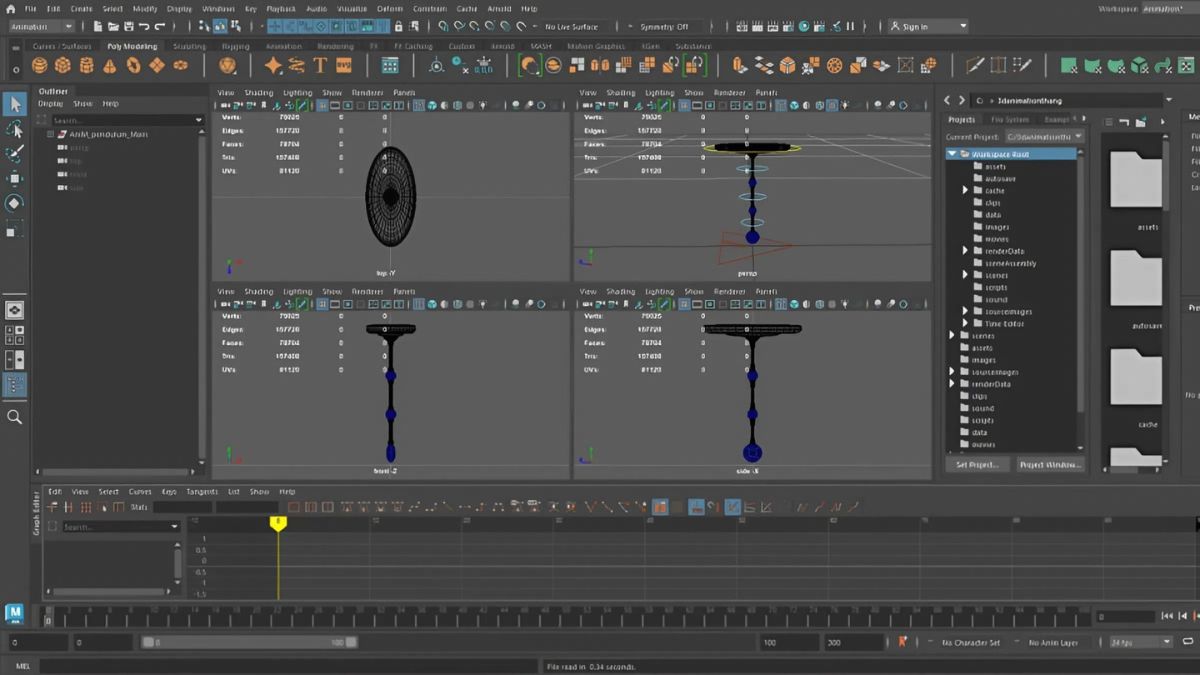Open the 24 fps frame rate dropdown
This screenshot has height=675, width=1200.
1141,642
